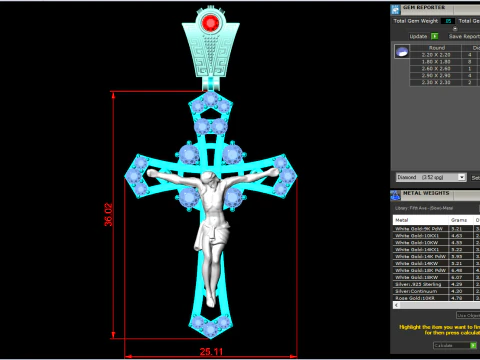Select the Silver:.925 Sterling row
480x360 pixels.
[437, 284]
